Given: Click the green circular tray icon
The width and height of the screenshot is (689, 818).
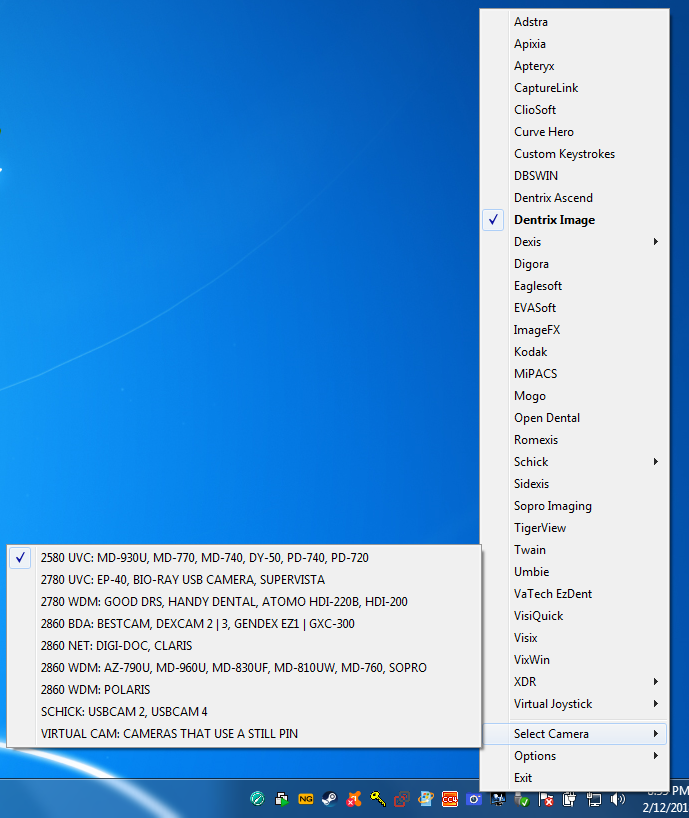Looking at the screenshot, I should 257,799.
